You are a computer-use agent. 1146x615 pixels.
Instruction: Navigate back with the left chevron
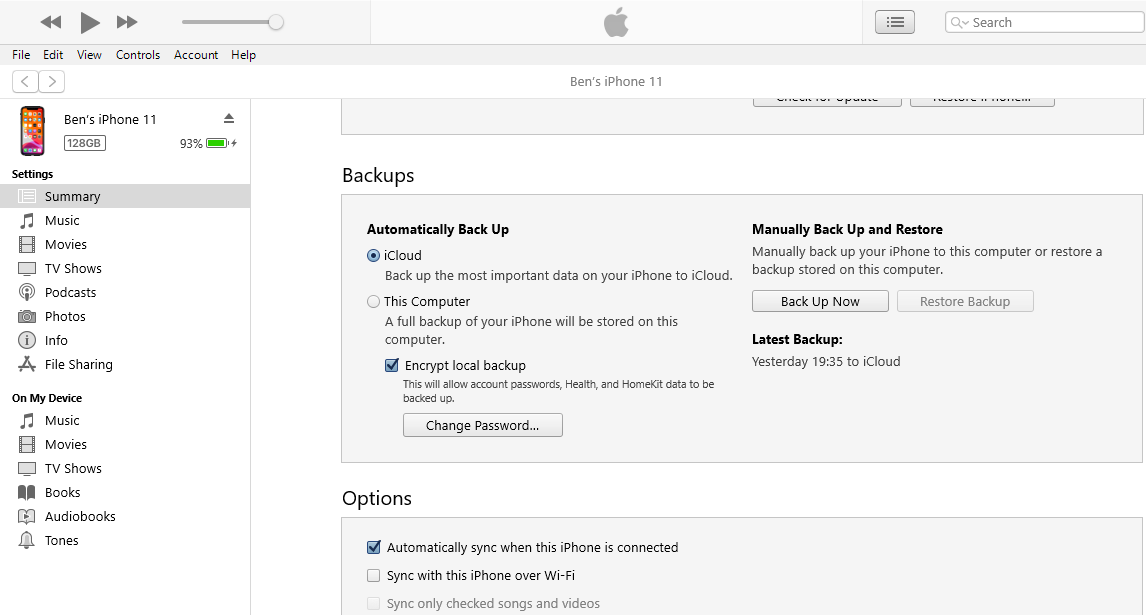(26, 81)
